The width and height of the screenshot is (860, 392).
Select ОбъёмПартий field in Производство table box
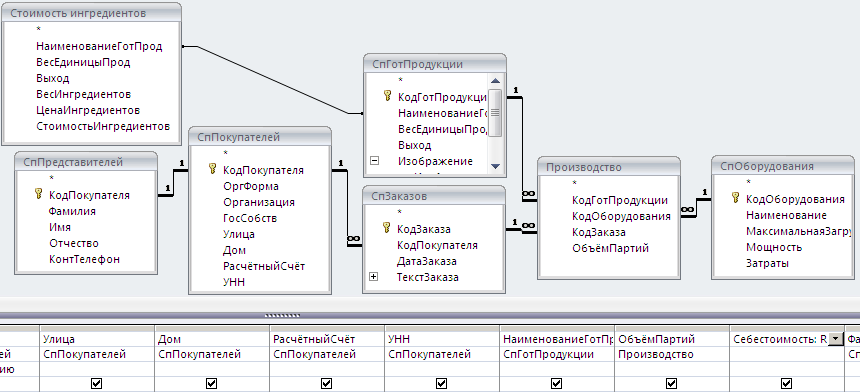coord(610,248)
